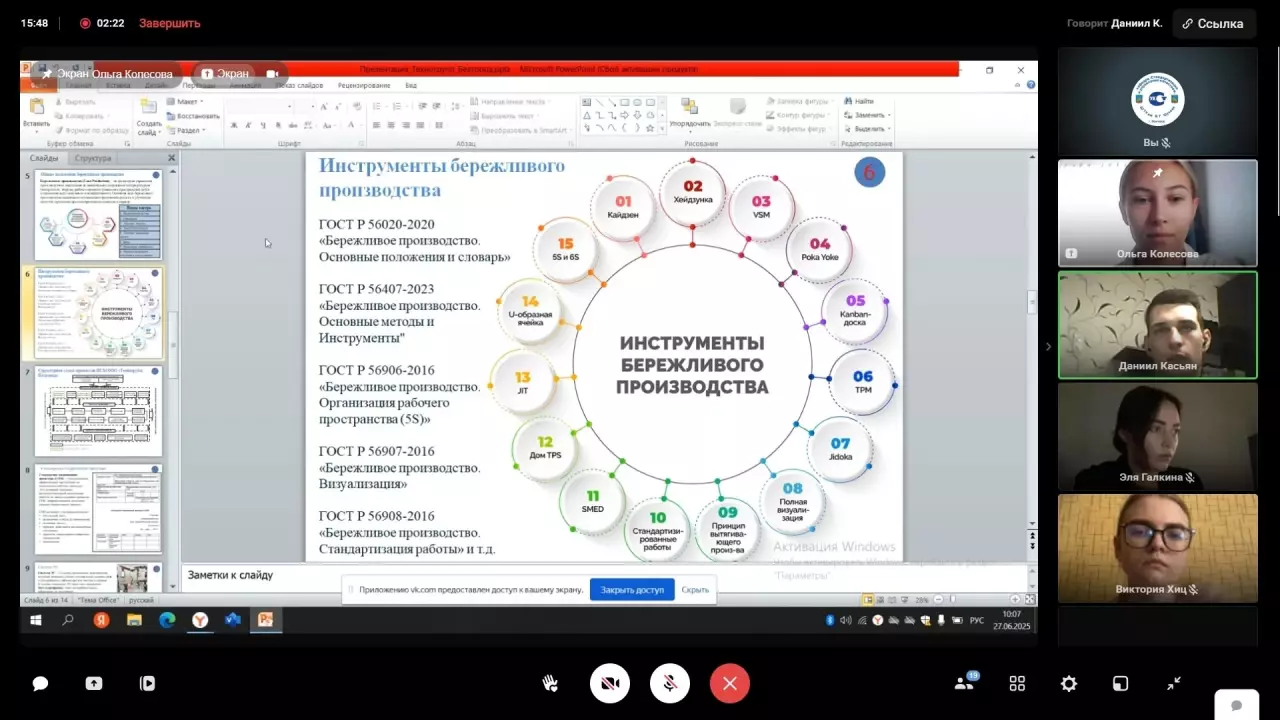Select the camera stream chip next to 'Экран'
The image size is (1280, 720).
click(x=271, y=74)
